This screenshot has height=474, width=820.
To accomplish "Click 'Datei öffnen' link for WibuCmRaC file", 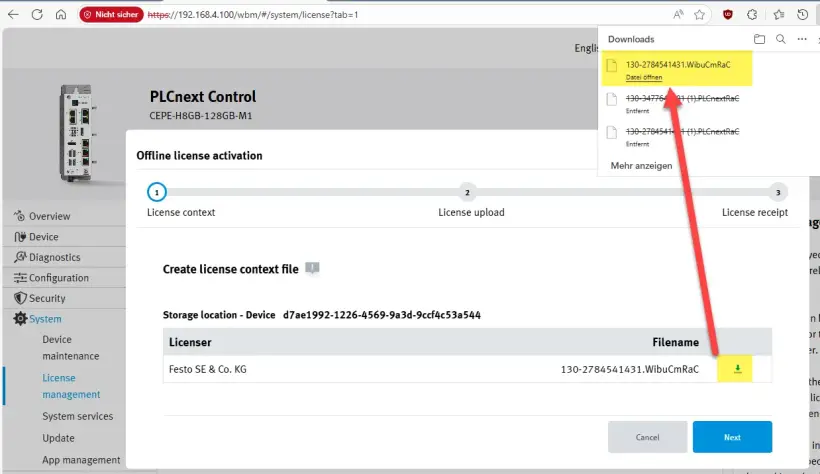I will [644, 77].
